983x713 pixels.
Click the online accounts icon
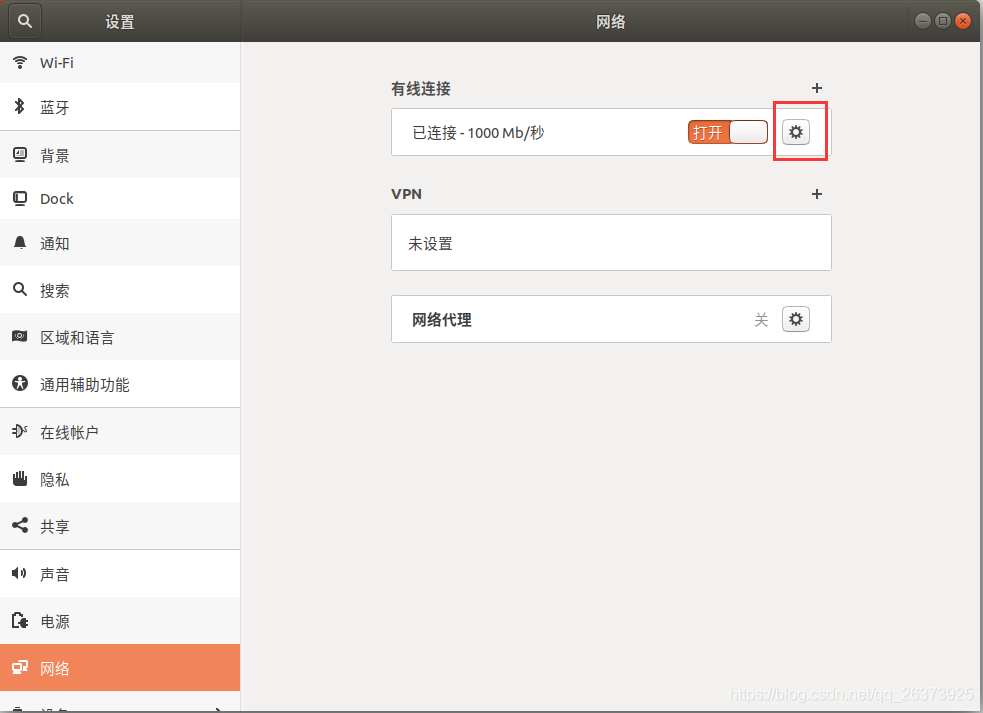click(20, 431)
